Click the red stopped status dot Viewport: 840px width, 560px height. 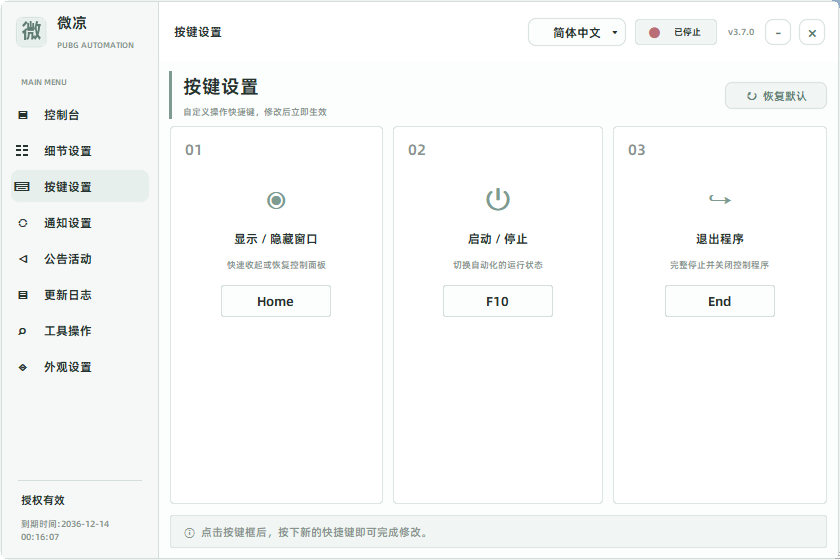(654, 33)
